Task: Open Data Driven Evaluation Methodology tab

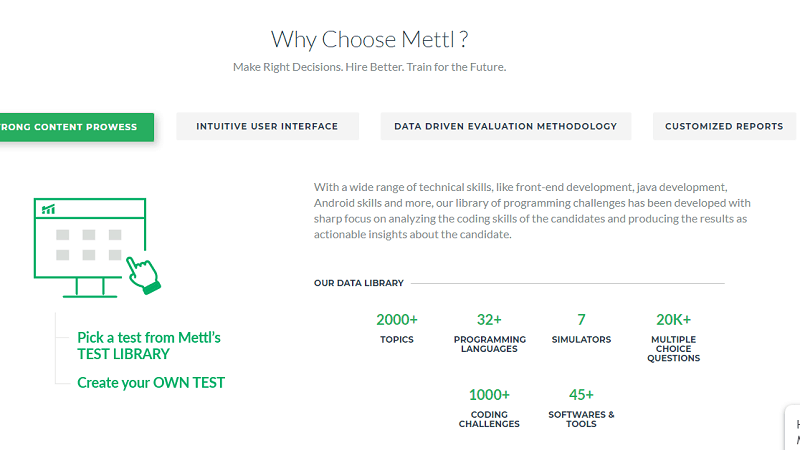Action: click(x=505, y=127)
